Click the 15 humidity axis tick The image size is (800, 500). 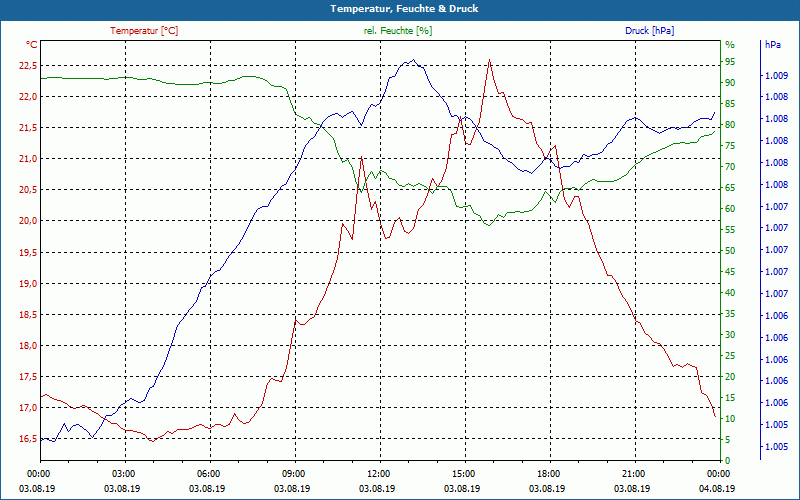730,397
